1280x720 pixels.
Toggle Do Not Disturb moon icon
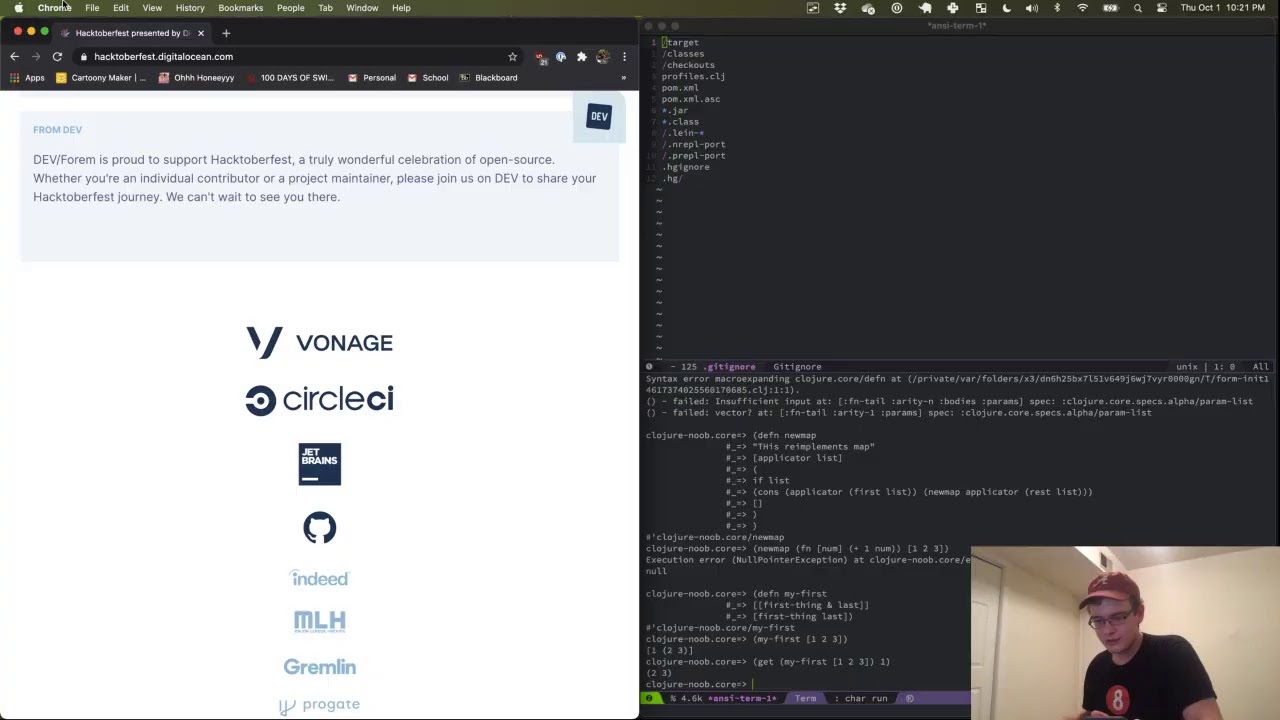point(1006,8)
